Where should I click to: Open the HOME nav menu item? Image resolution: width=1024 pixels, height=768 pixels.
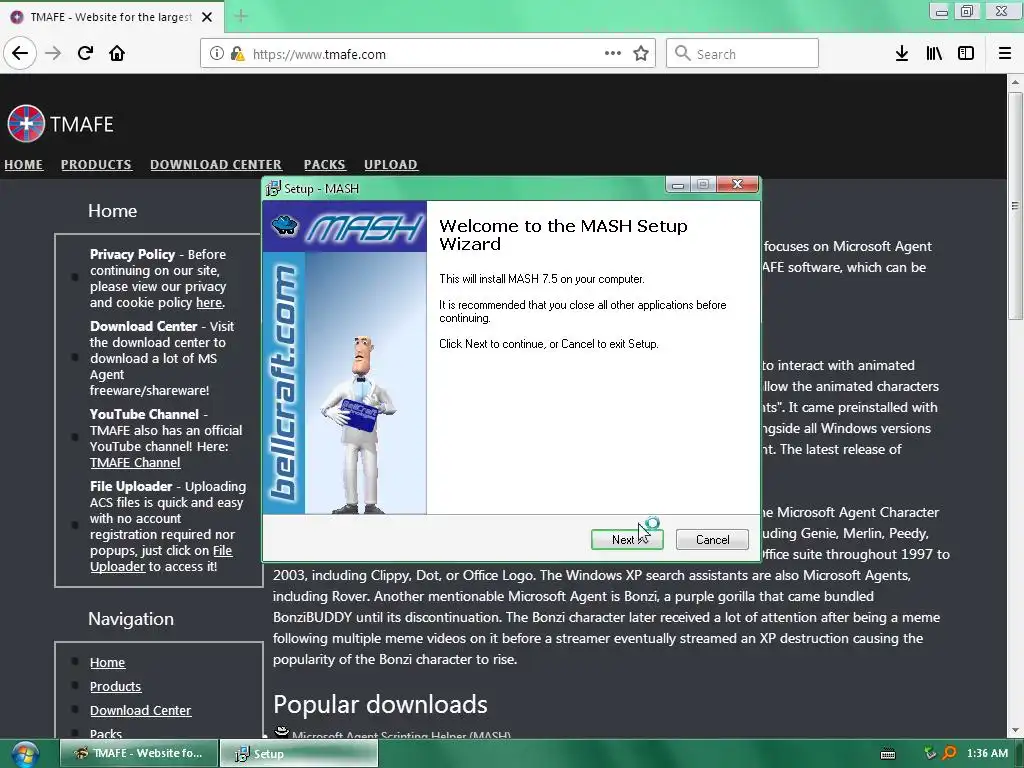pyautogui.click(x=24, y=165)
